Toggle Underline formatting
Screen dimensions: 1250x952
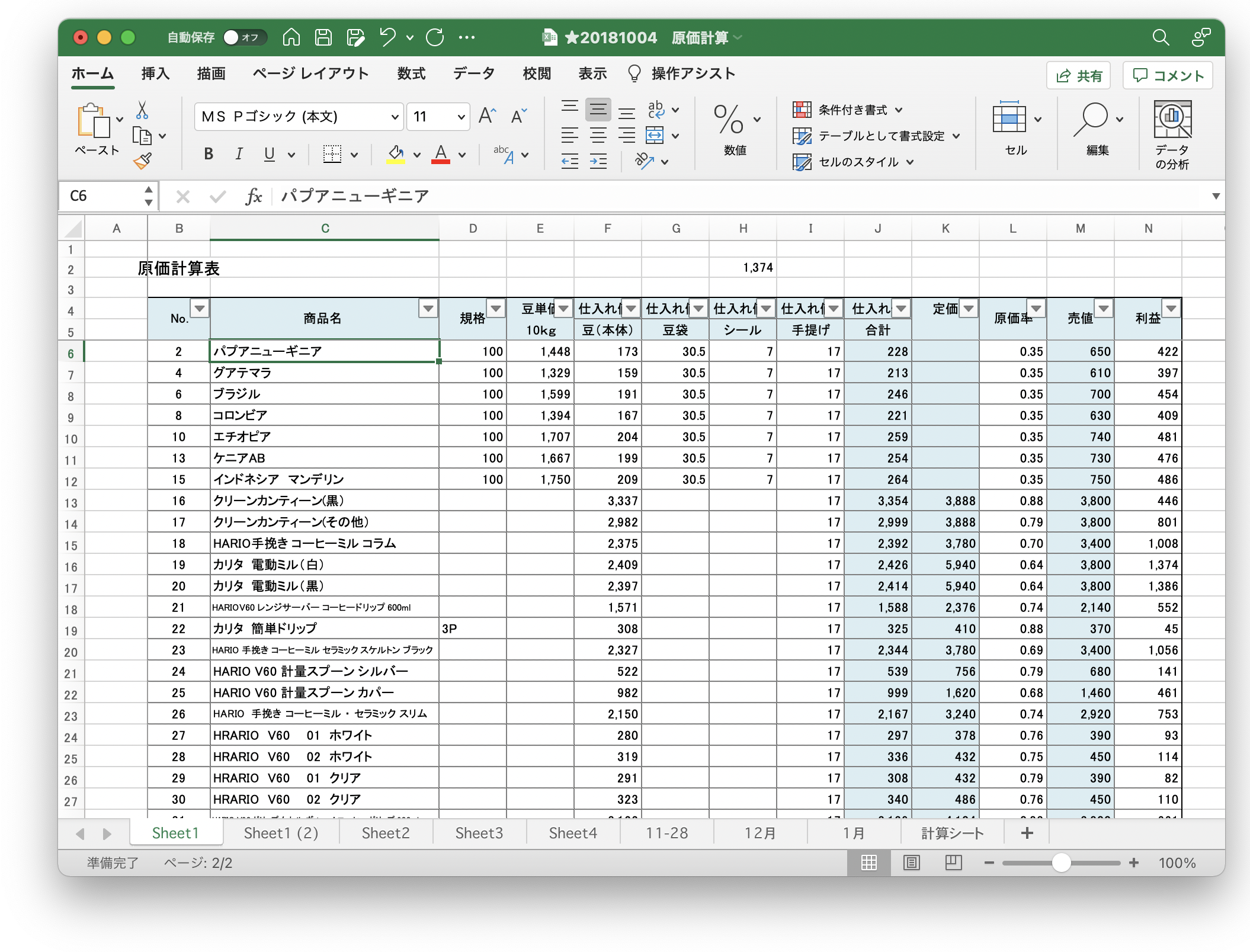(x=270, y=155)
